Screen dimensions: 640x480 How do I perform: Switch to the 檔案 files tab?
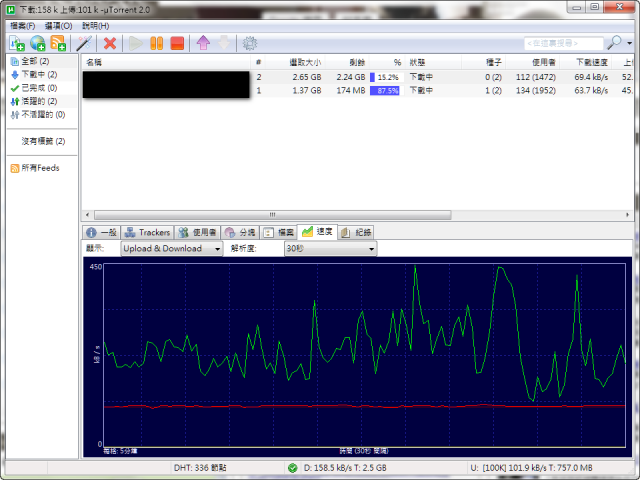tap(279, 232)
